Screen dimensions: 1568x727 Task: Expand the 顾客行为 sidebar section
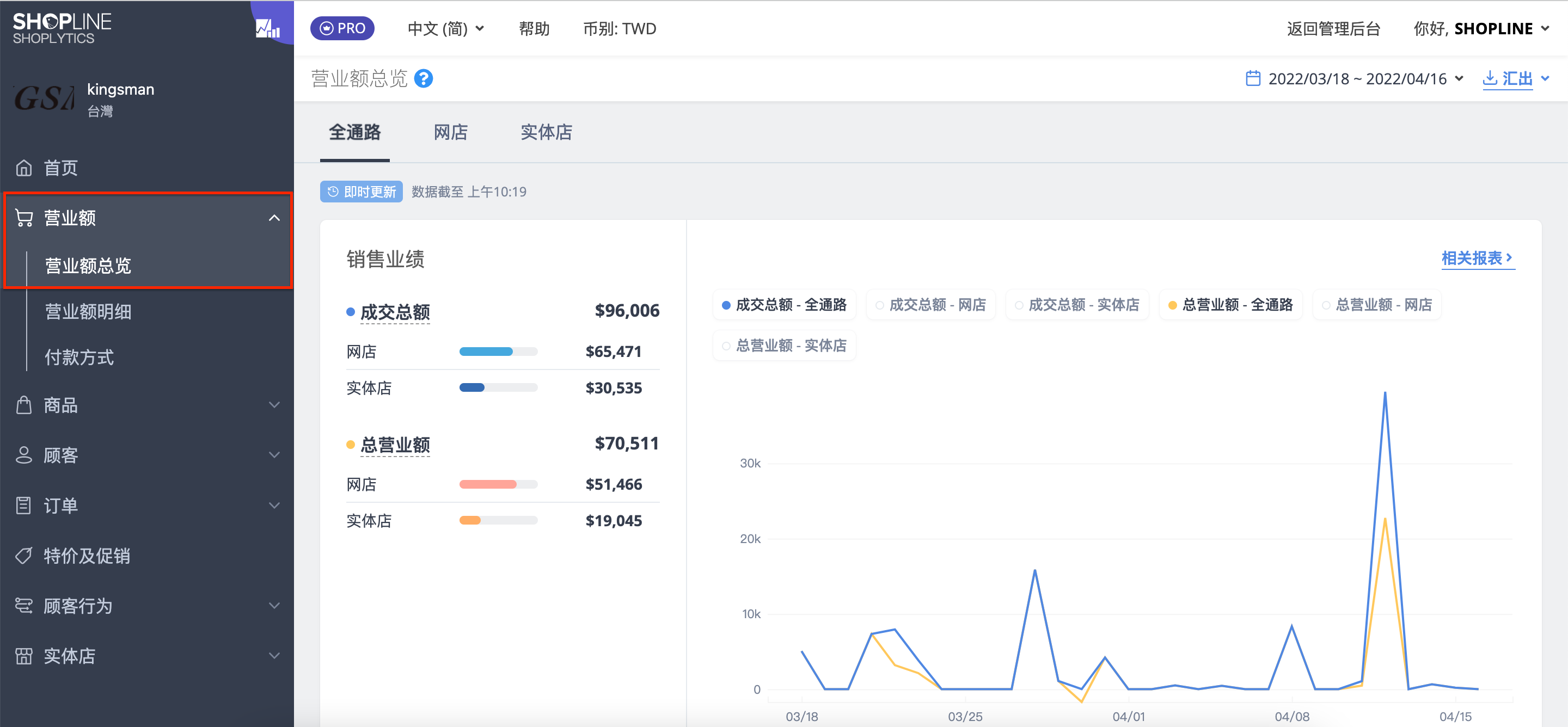(x=146, y=606)
